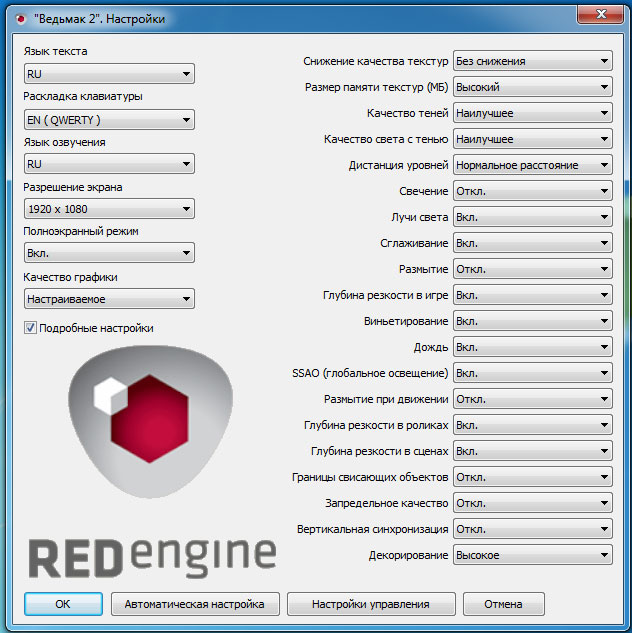The width and height of the screenshot is (632, 633).
Task: Open "Настройки управления" controls settings
Action: [x=370, y=604]
